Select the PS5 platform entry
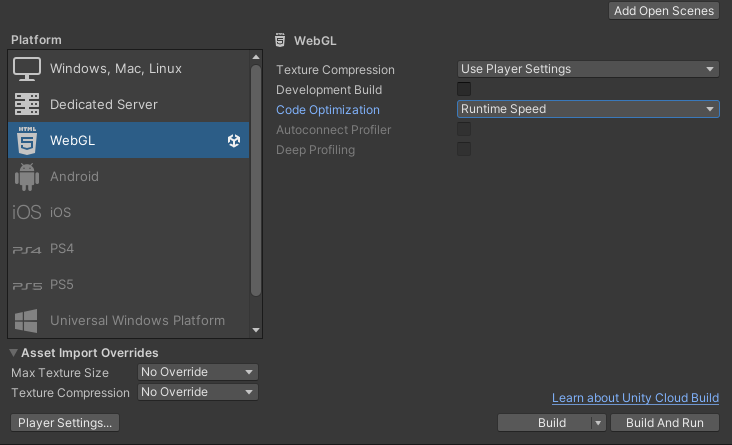Screen dimensions: 732x445 coord(62,285)
